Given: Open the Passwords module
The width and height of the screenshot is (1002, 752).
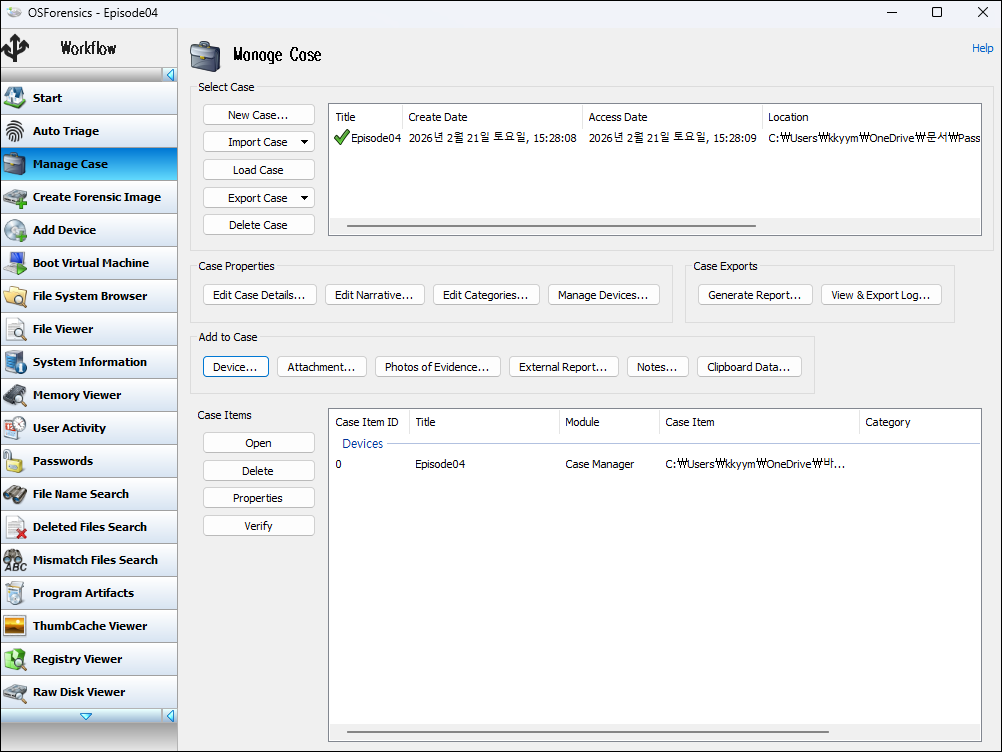Looking at the screenshot, I should (89, 461).
